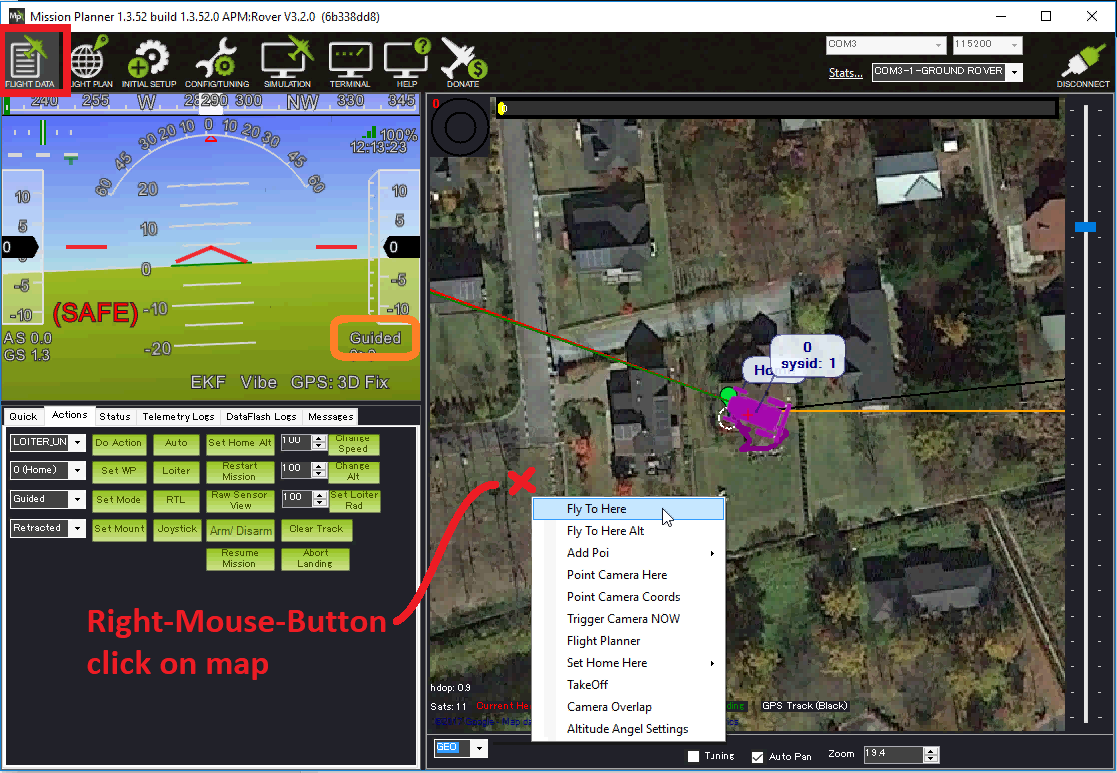Open the Help icon

pyautogui.click(x=407, y=62)
